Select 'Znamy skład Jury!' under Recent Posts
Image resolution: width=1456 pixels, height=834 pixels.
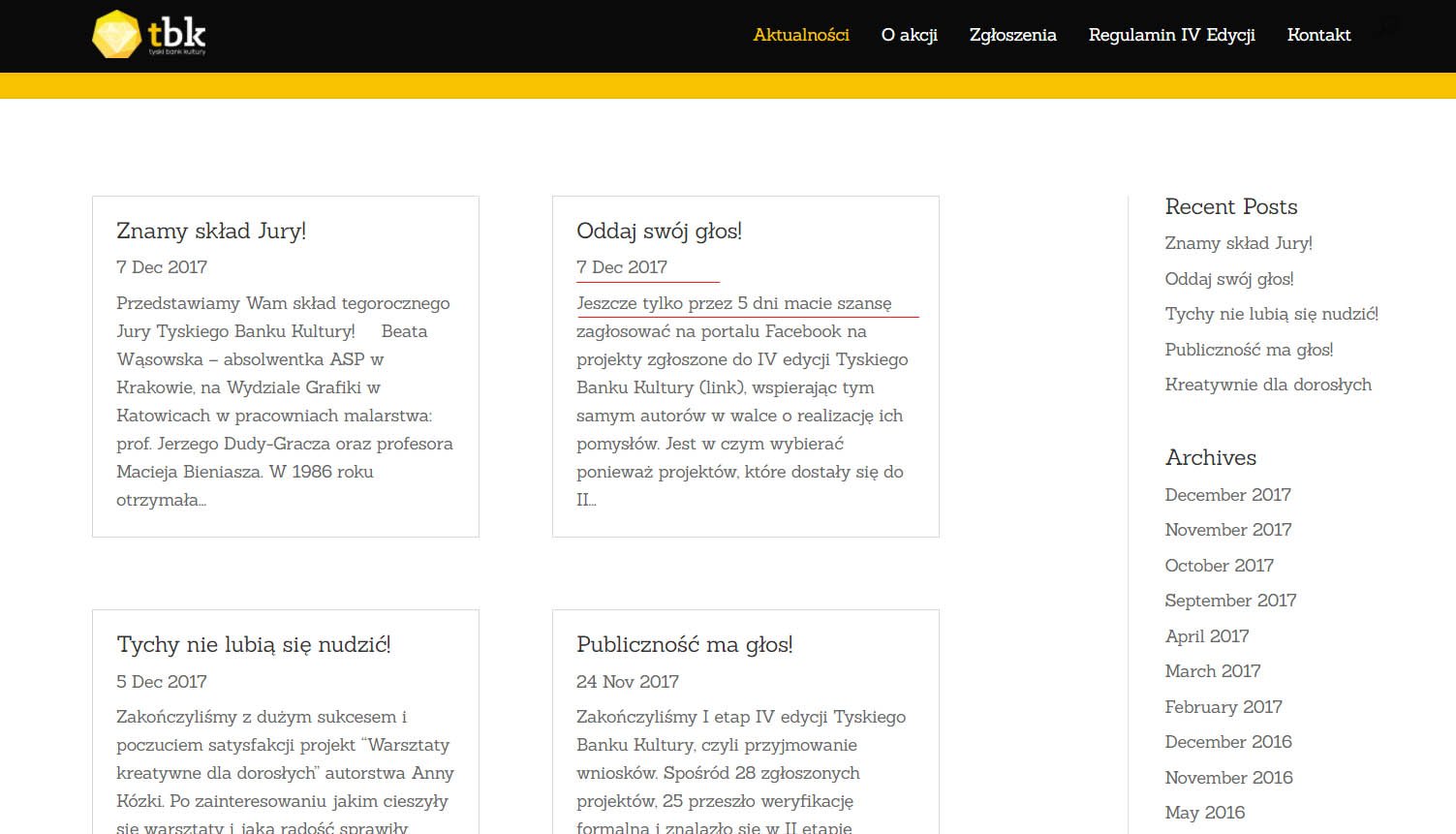1238,243
